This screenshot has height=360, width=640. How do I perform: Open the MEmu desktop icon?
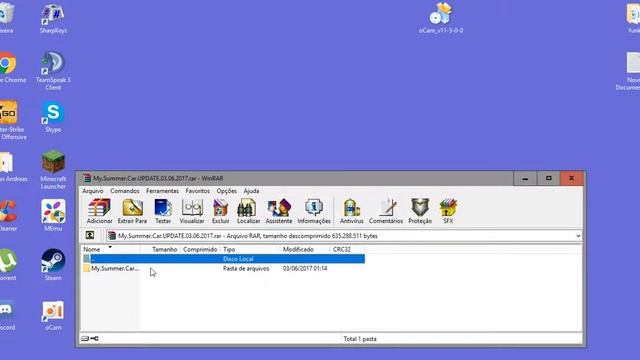coord(53,216)
